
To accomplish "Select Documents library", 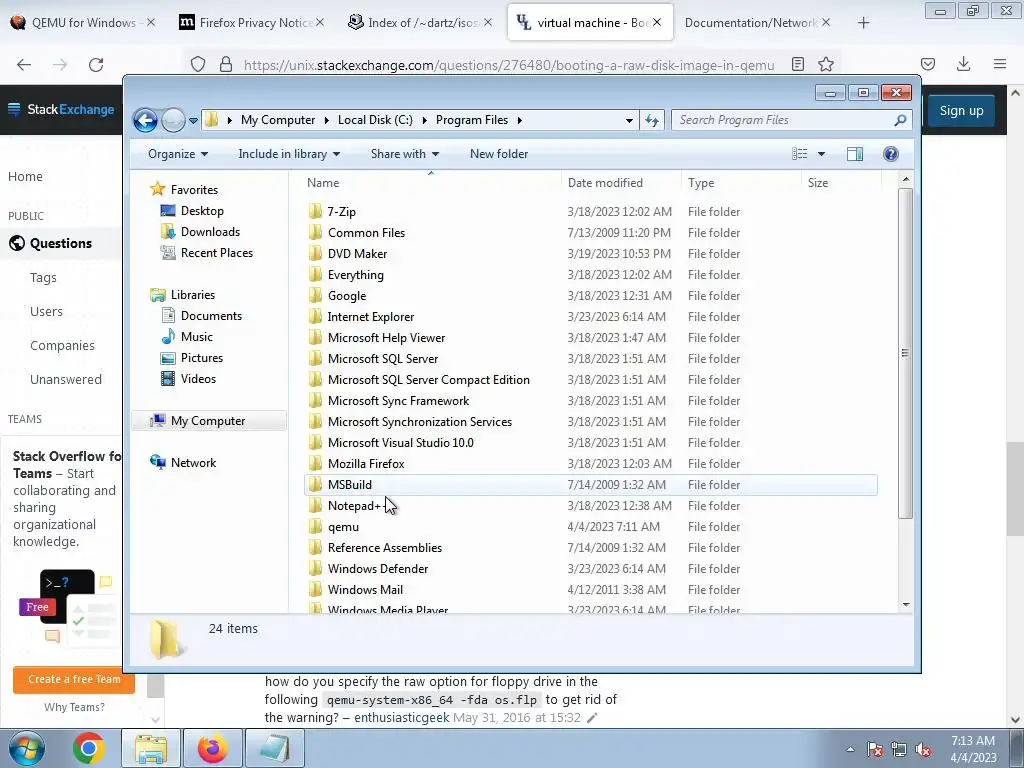I will (x=211, y=316).
